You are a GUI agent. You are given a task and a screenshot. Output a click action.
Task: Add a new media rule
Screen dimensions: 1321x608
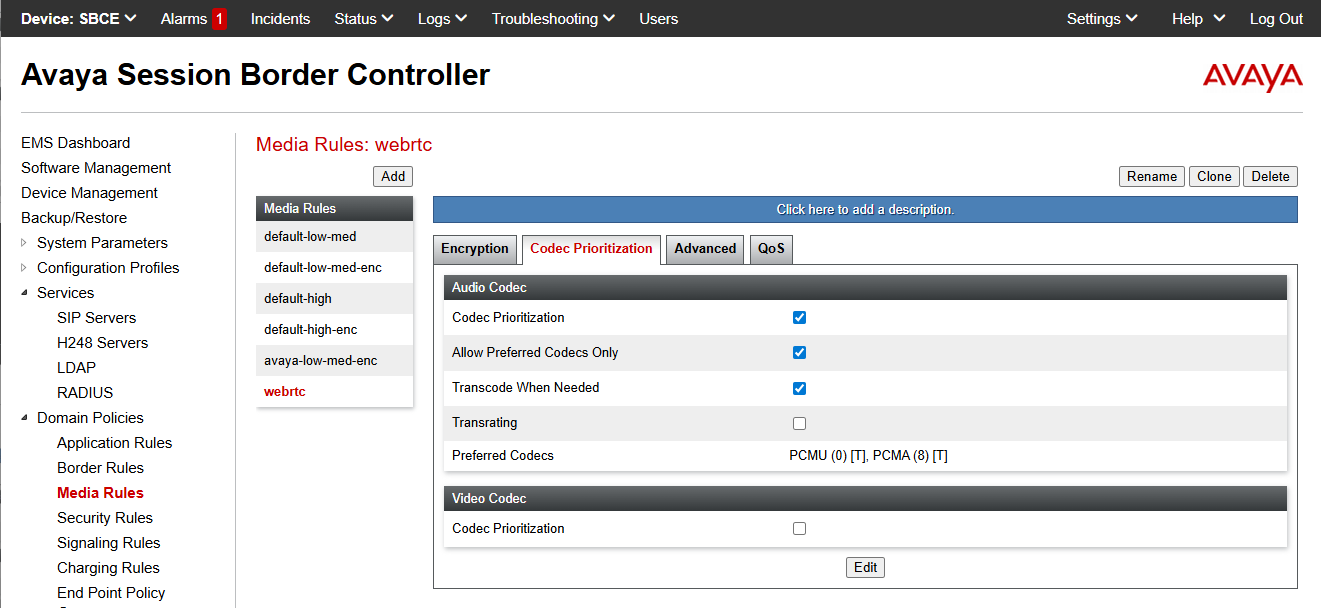pos(393,176)
